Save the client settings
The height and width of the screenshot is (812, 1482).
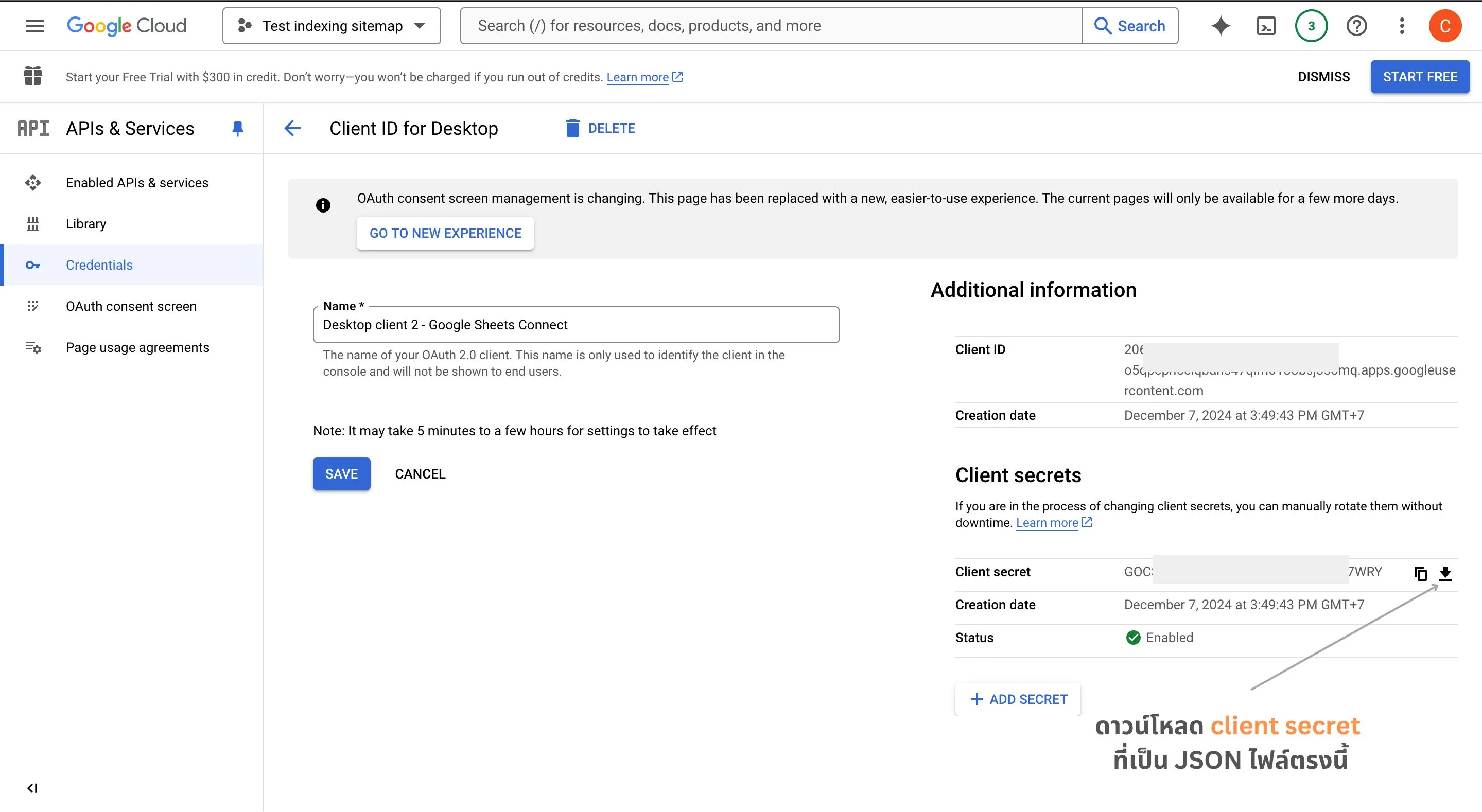click(x=341, y=474)
